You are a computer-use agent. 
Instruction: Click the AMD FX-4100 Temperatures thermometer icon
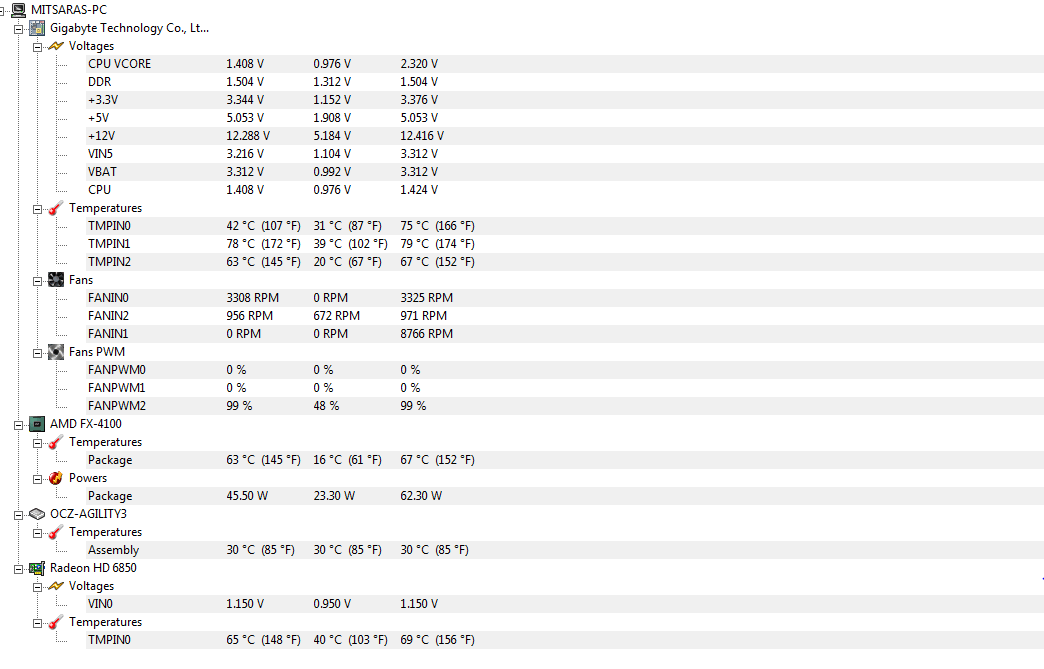click(x=56, y=442)
